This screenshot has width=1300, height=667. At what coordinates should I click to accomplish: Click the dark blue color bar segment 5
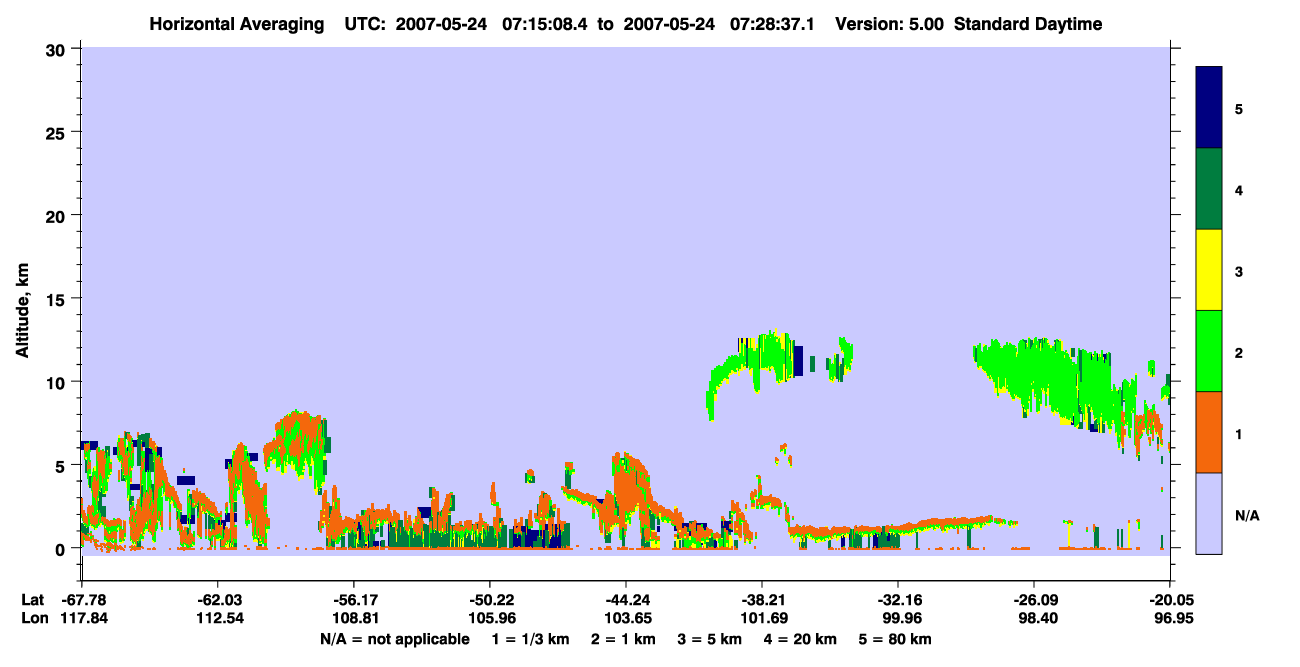coord(1209,108)
